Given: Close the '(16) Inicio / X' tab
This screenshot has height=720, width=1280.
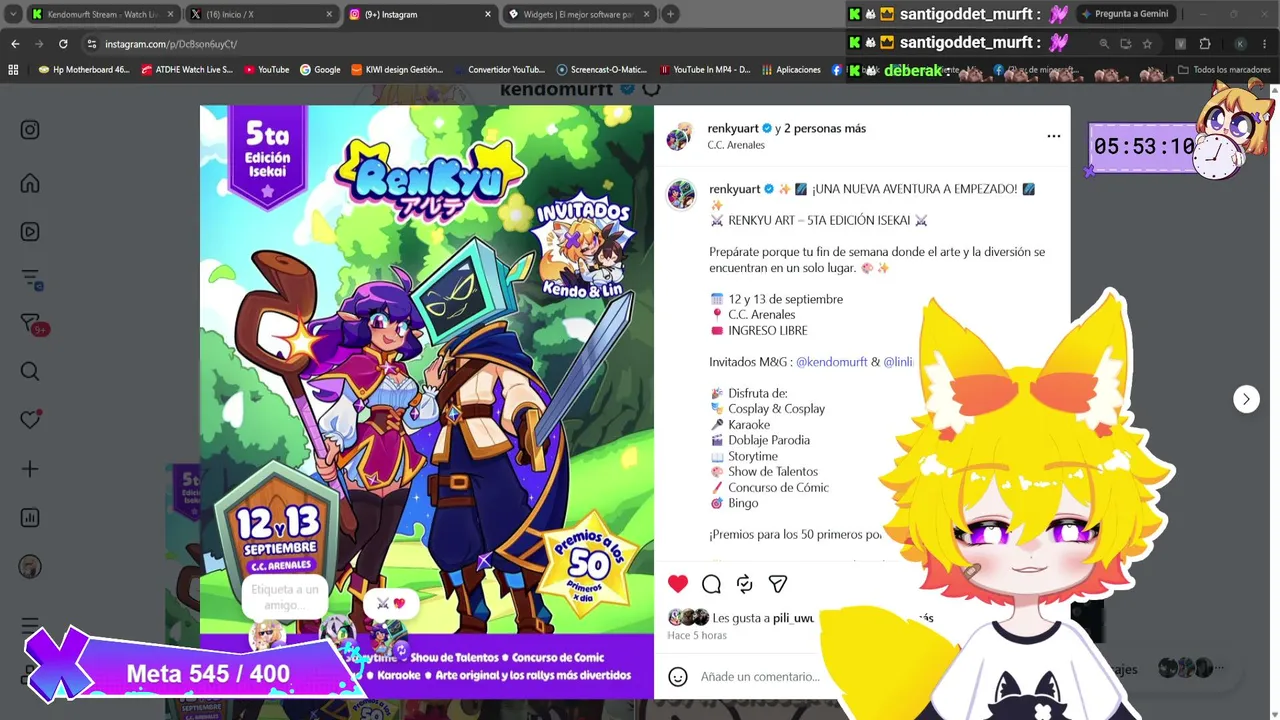Looking at the screenshot, I should click(329, 14).
